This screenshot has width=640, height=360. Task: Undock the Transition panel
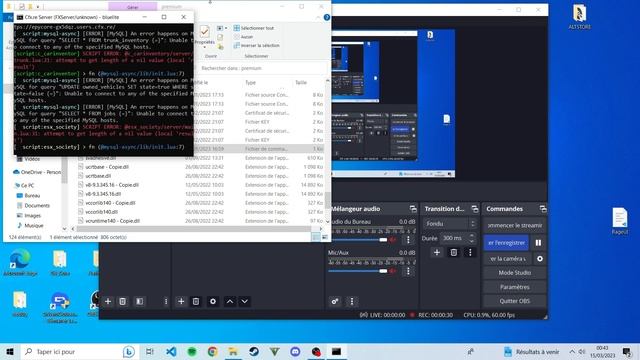pyautogui.click(x=475, y=209)
